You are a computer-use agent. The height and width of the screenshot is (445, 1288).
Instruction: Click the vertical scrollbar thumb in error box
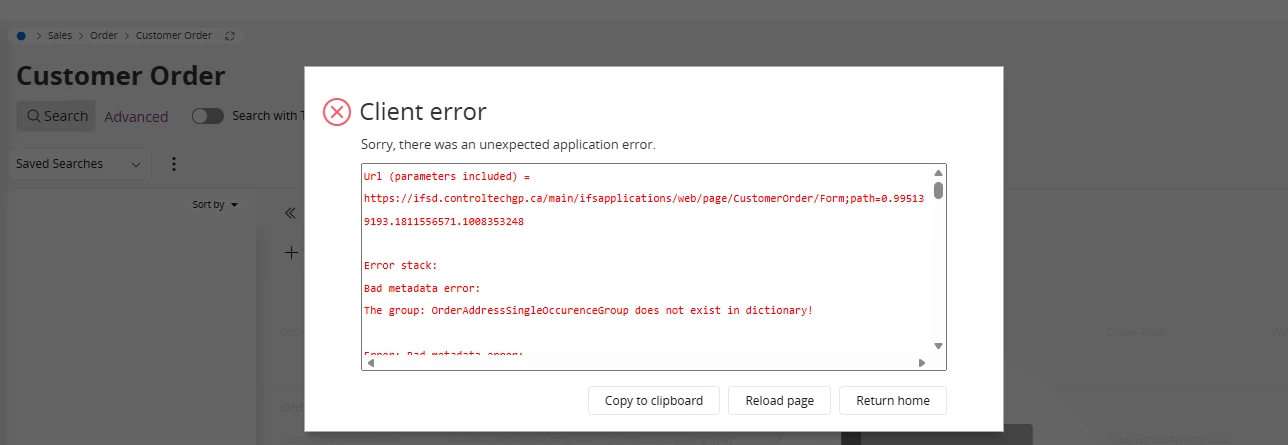coord(938,190)
